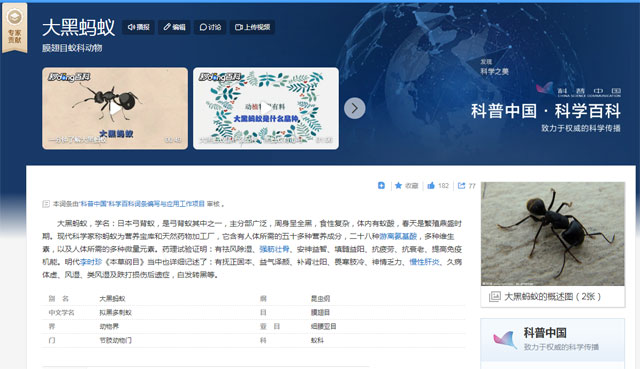Click the blue save icon left of 收藏
The width and height of the screenshot is (640, 369).
click(381, 186)
